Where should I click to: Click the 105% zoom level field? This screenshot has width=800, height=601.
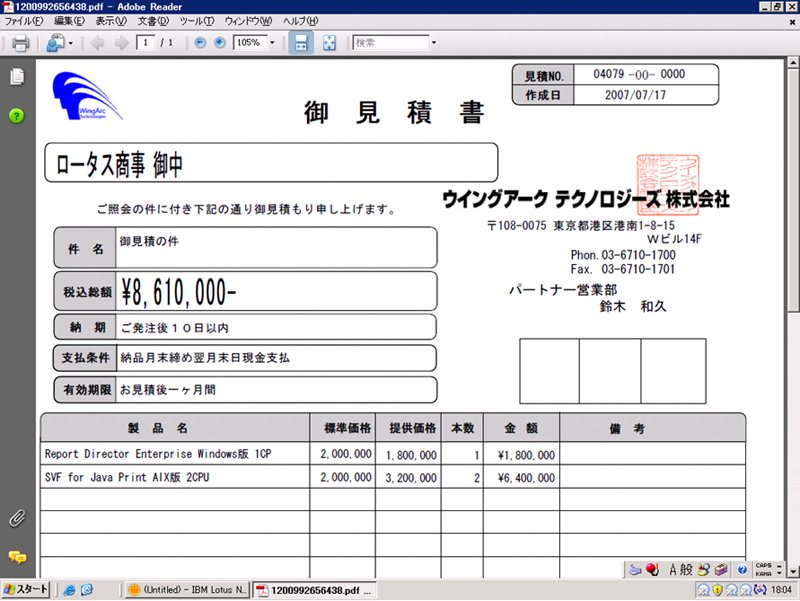pyautogui.click(x=250, y=42)
